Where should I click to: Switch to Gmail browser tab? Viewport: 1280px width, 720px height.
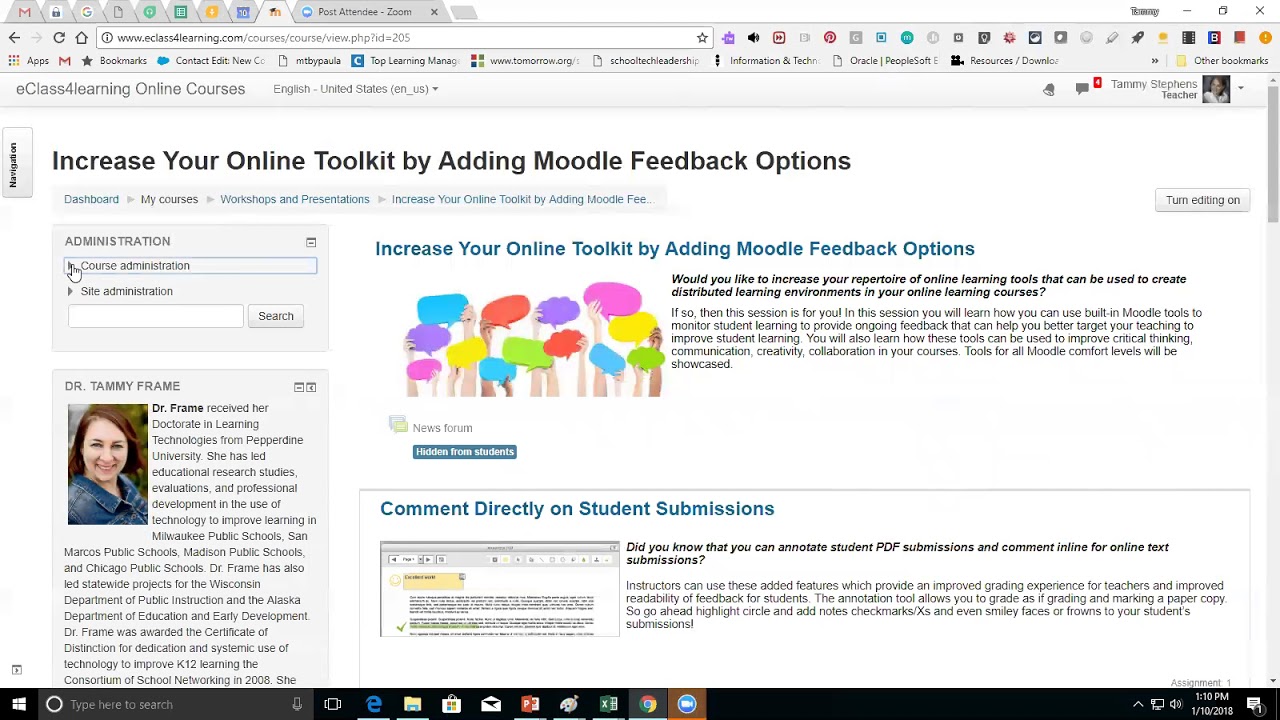pyautogui.click(x=24, y=12)
